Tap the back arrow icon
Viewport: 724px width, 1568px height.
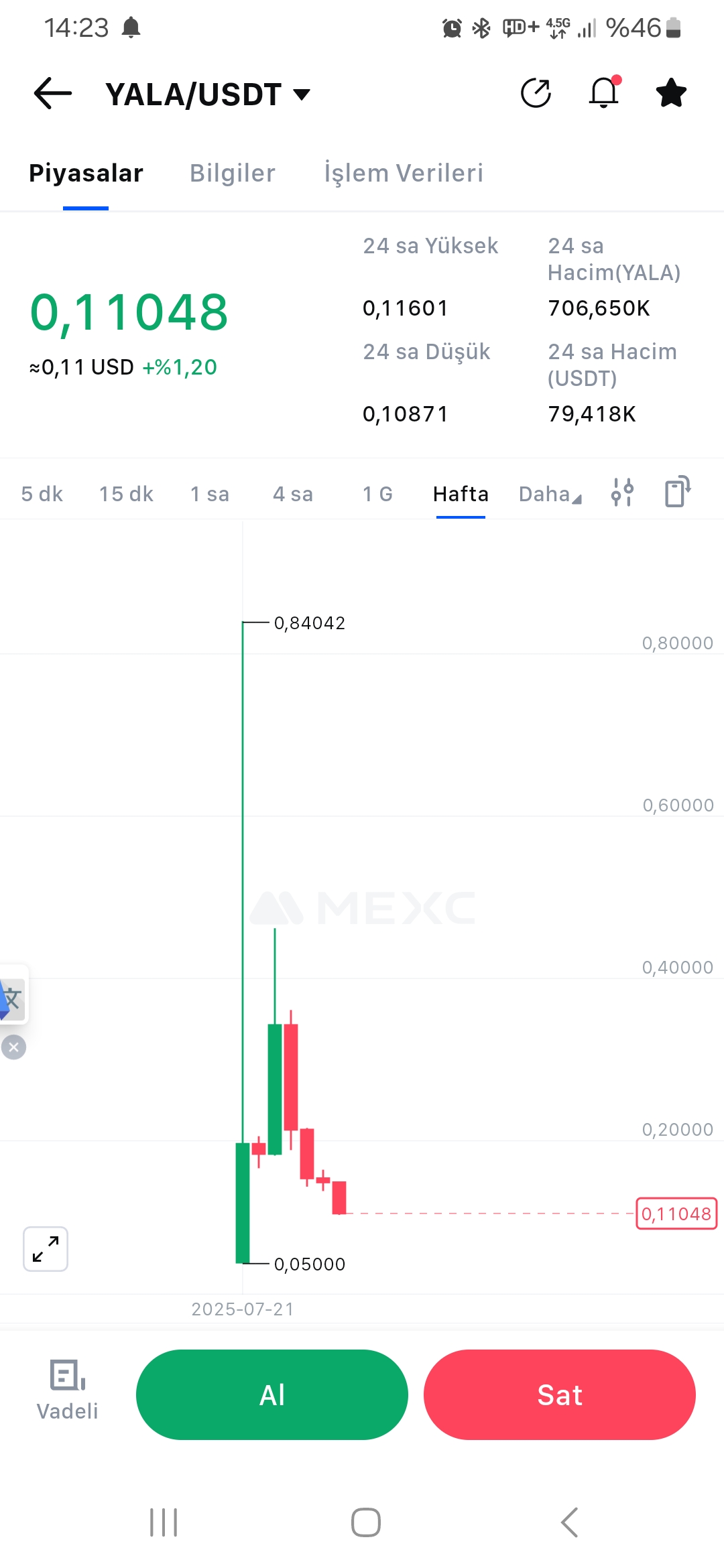pyautogui.click(x=53, y=93)
